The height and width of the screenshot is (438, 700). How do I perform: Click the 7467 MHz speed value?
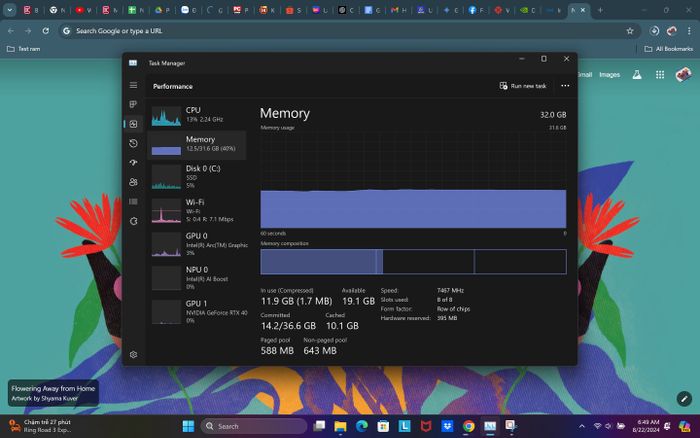[450, 290]
